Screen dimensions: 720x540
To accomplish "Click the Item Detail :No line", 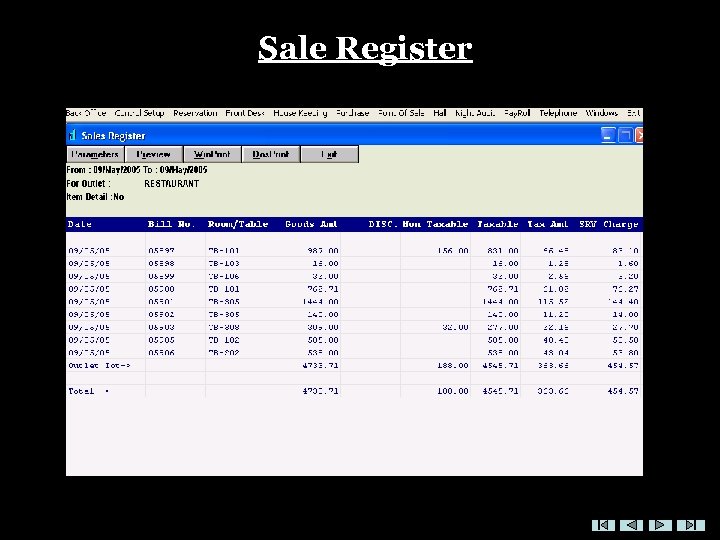I will tap(96, 197).
